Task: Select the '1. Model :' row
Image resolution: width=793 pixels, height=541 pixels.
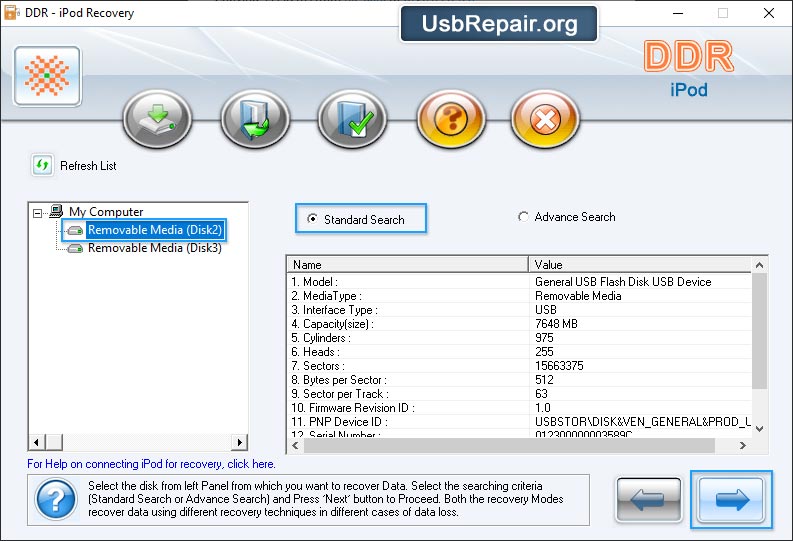Action: coord(519,282)
